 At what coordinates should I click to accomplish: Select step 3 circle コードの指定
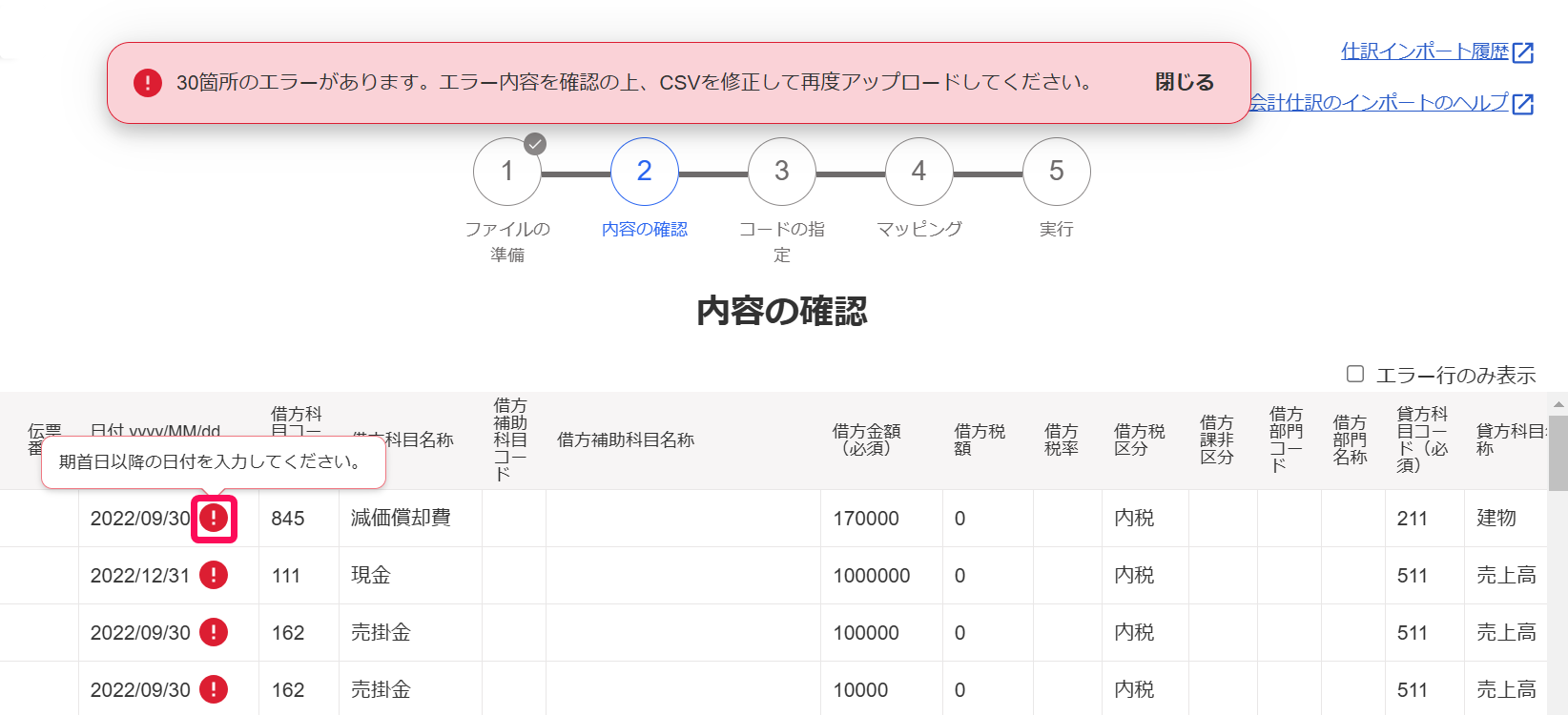point(782,172)
